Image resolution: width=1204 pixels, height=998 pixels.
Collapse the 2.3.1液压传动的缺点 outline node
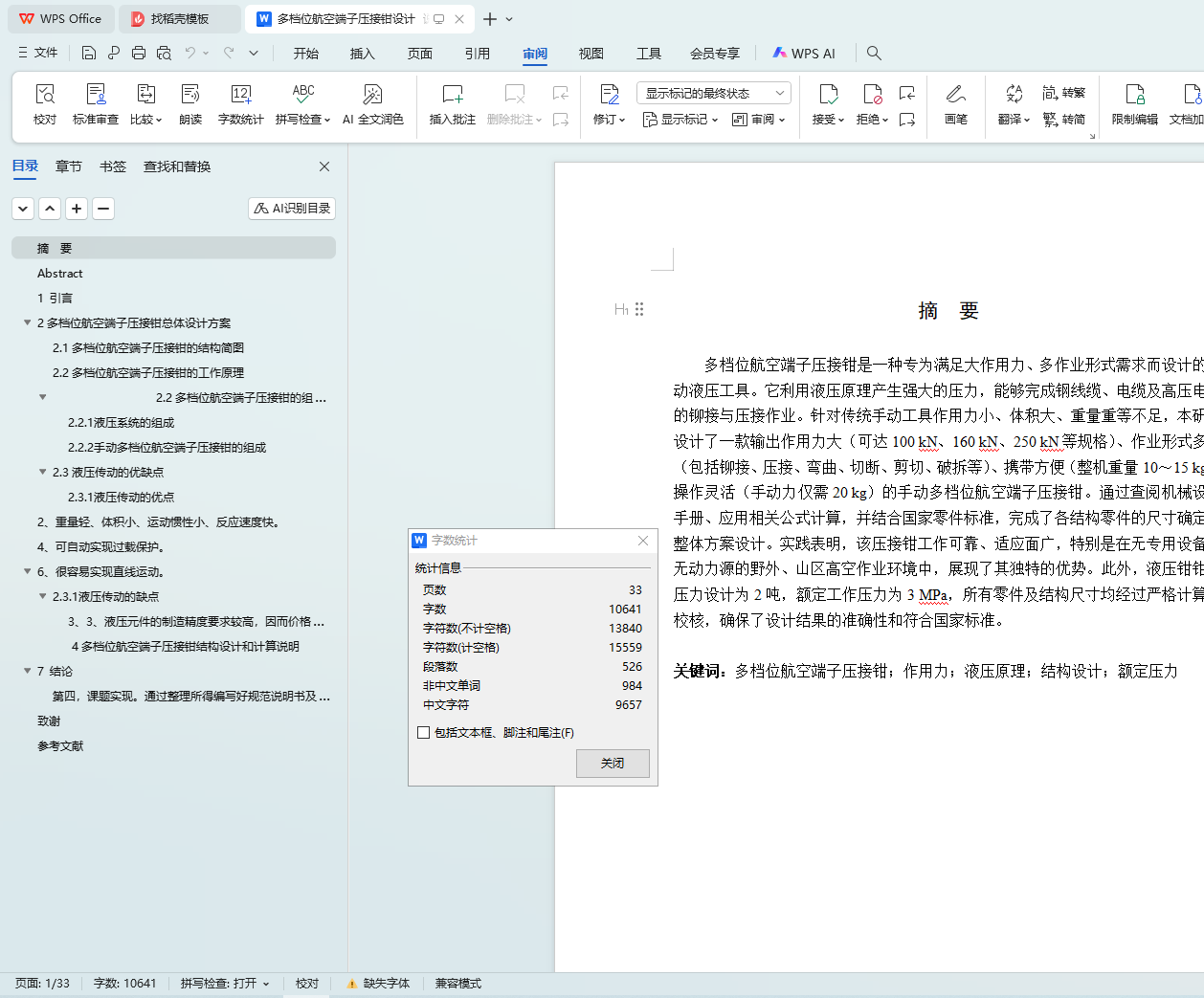(x=42, y=596)
